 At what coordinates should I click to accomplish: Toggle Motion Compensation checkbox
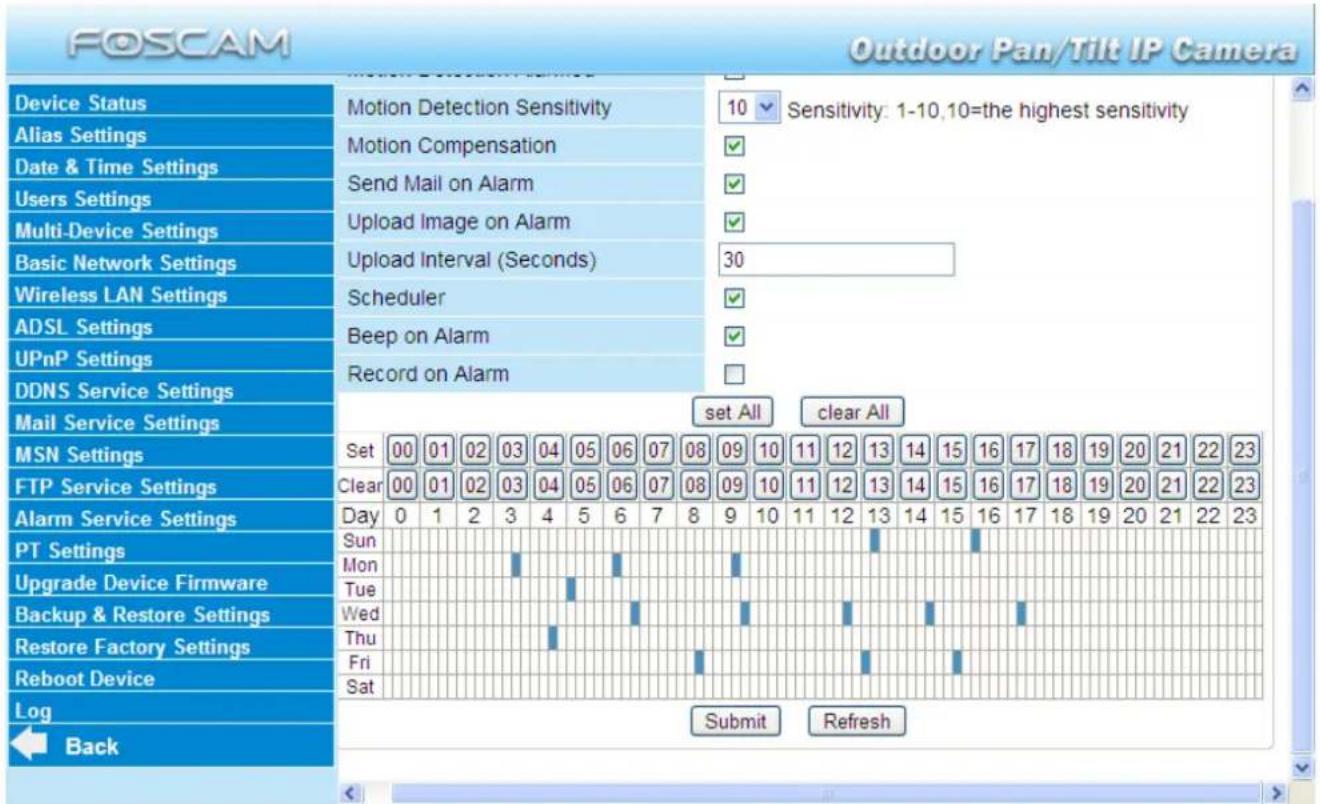734,146
